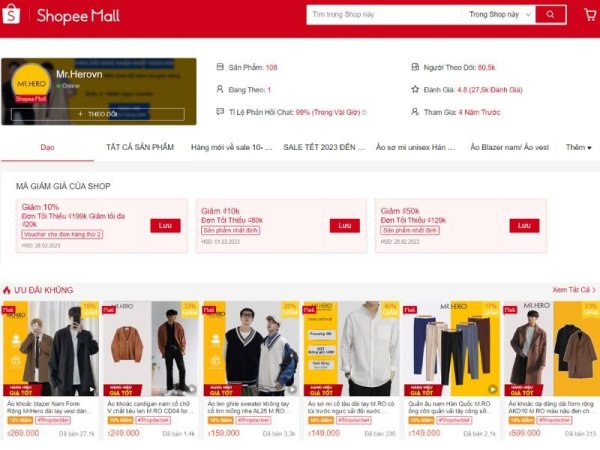Open the shopping cart icon
This screenshot has height=450, width=600.
[x=591, y=15]
